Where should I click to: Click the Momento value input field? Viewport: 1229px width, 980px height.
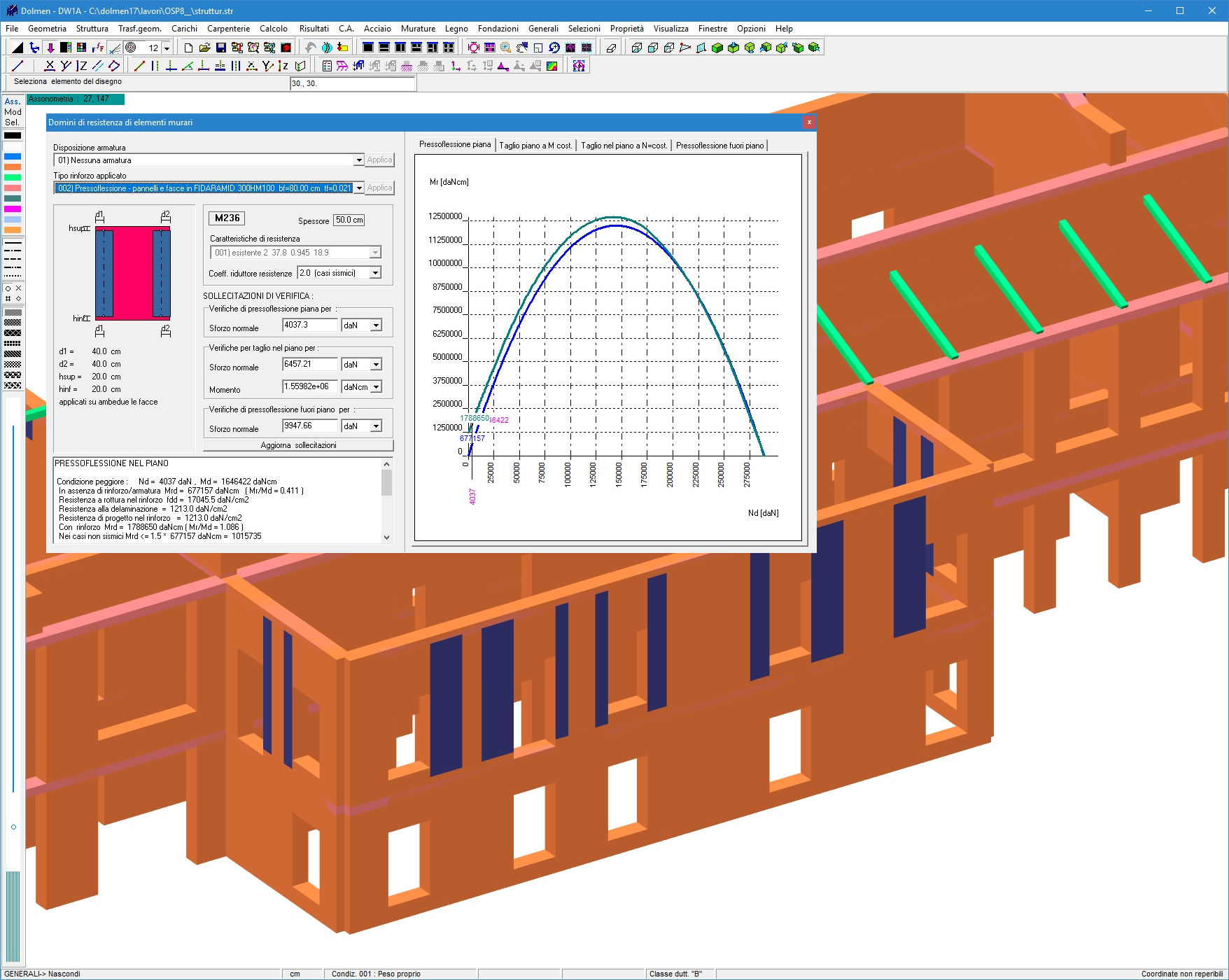coord(309,386)
